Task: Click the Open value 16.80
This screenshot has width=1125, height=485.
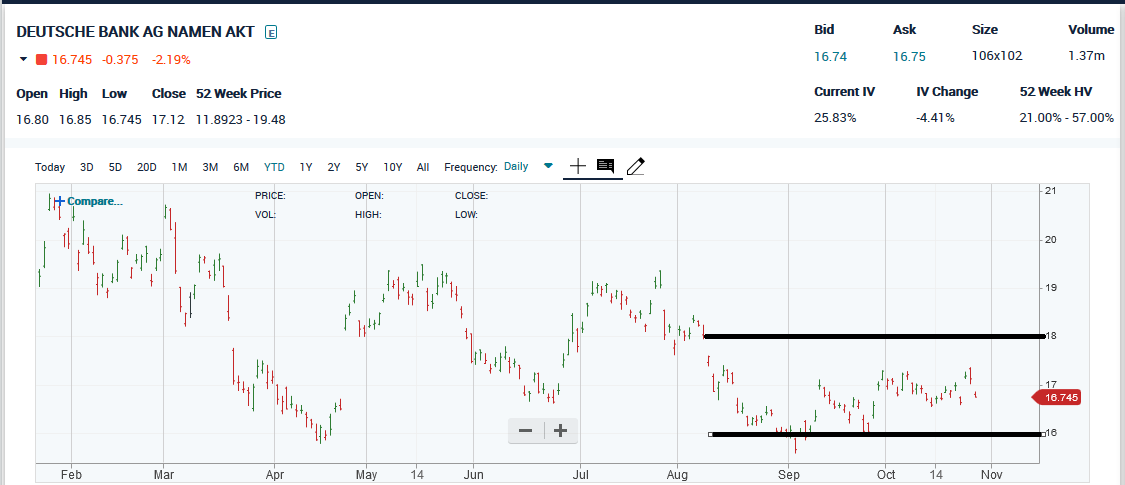Action: click(x=32, y=119)
